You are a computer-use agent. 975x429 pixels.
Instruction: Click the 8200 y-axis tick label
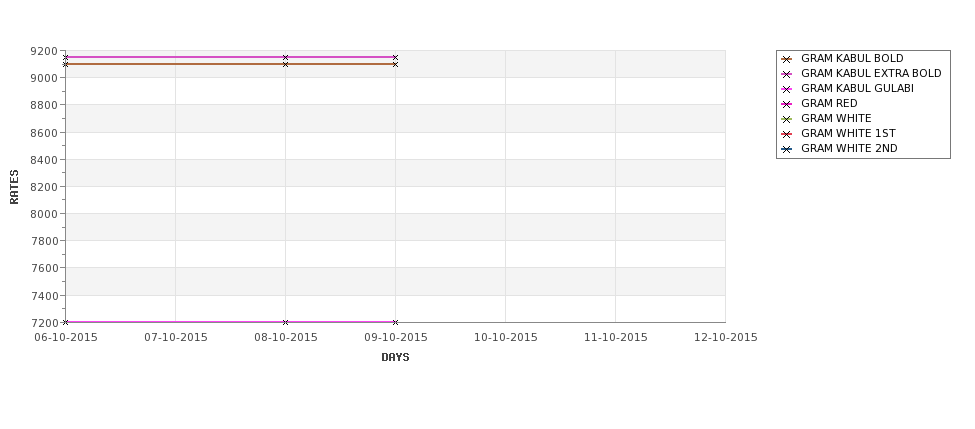click(44, 187)
